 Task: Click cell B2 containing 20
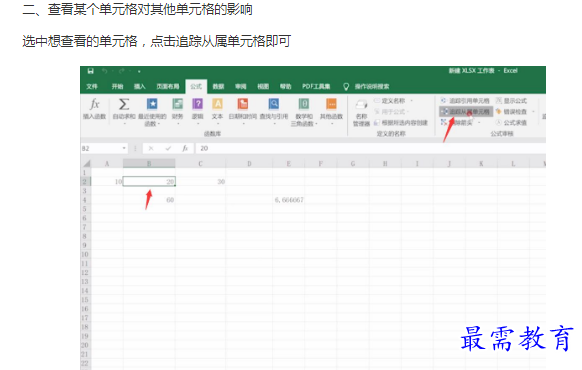[149, 182]
